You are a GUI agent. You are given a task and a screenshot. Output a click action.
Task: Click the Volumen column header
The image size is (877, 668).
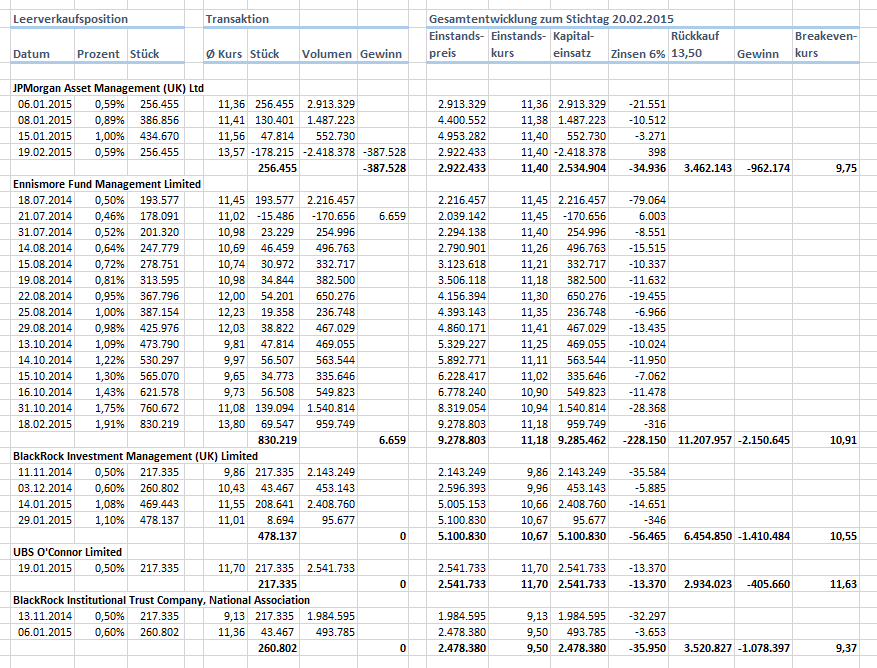pos(327,54)
